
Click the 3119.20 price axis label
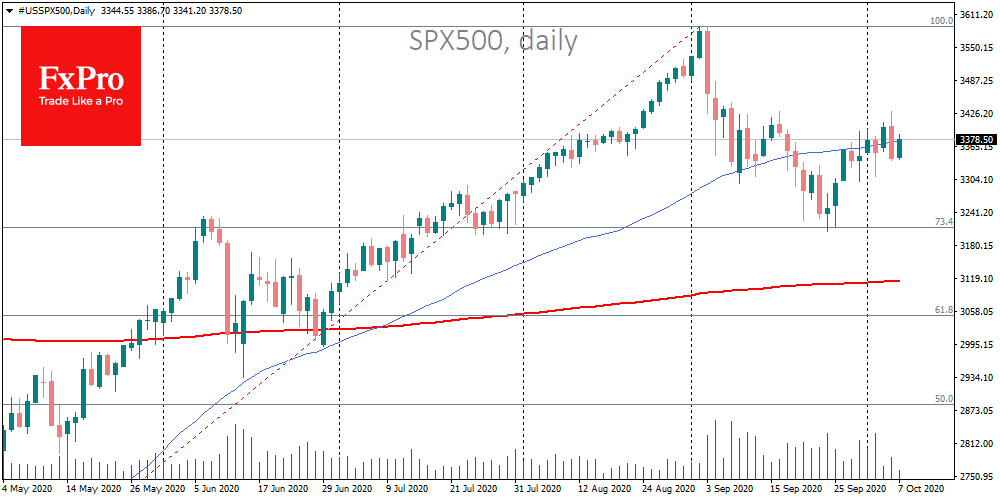[x=976, y=279]
